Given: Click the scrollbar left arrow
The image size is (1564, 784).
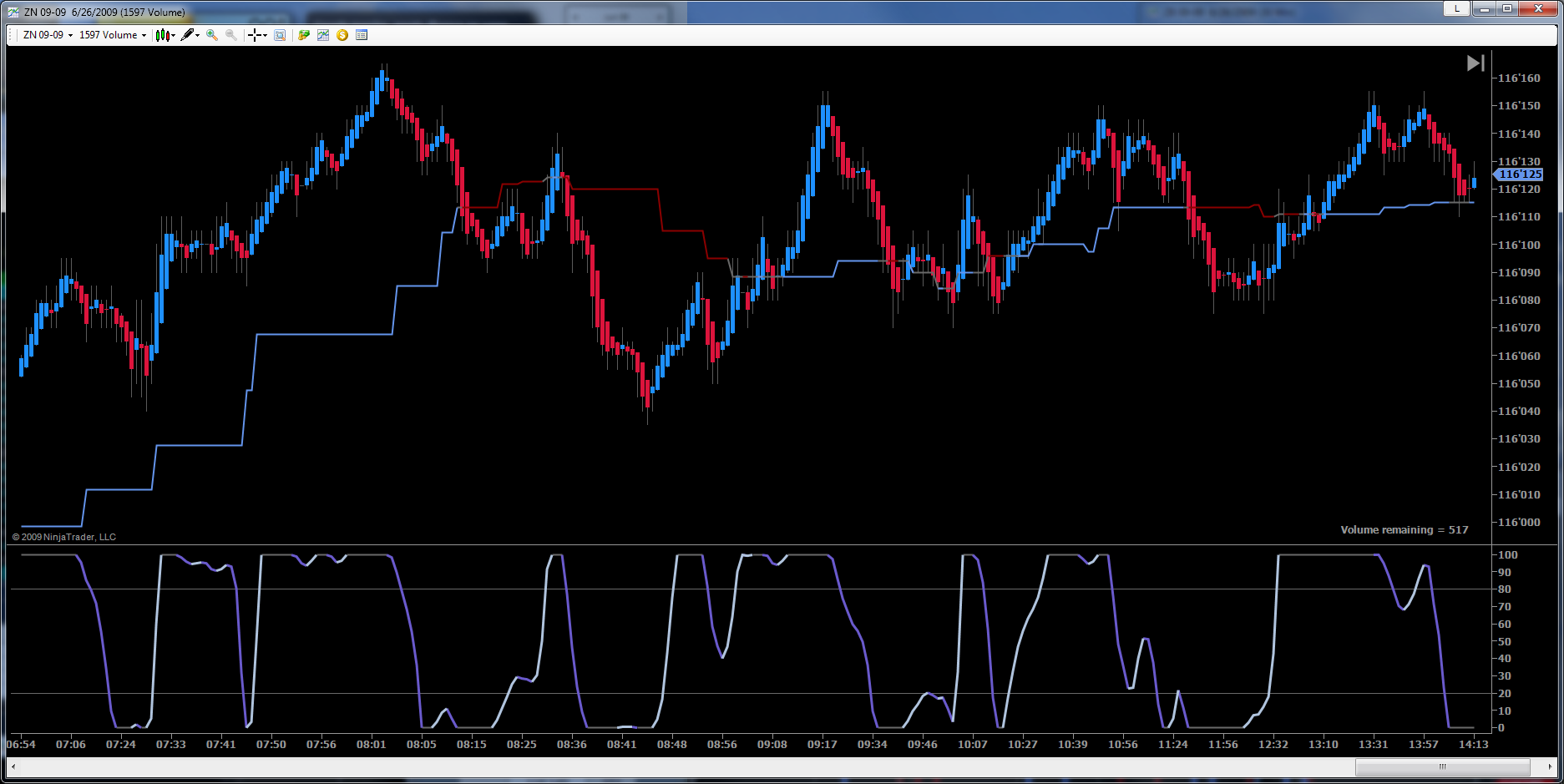Looking at the screenshot, I should 13,766.
